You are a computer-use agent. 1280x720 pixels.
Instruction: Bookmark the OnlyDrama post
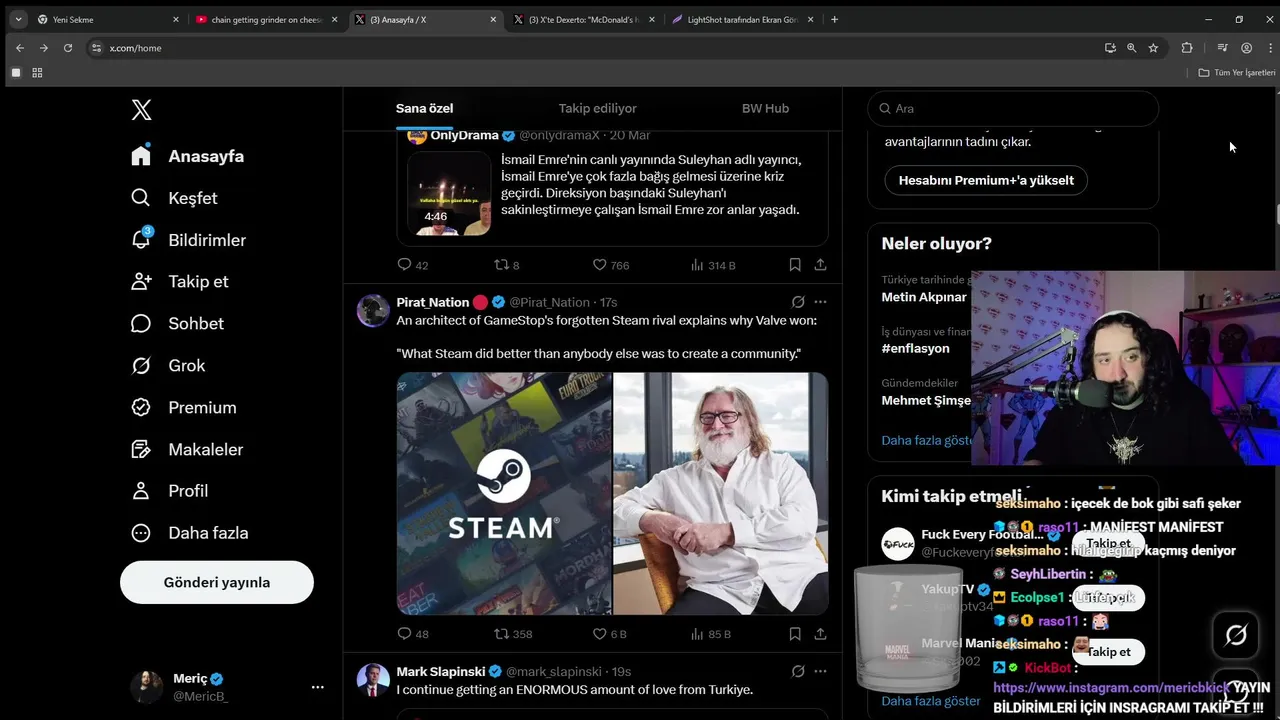(795, 265)
